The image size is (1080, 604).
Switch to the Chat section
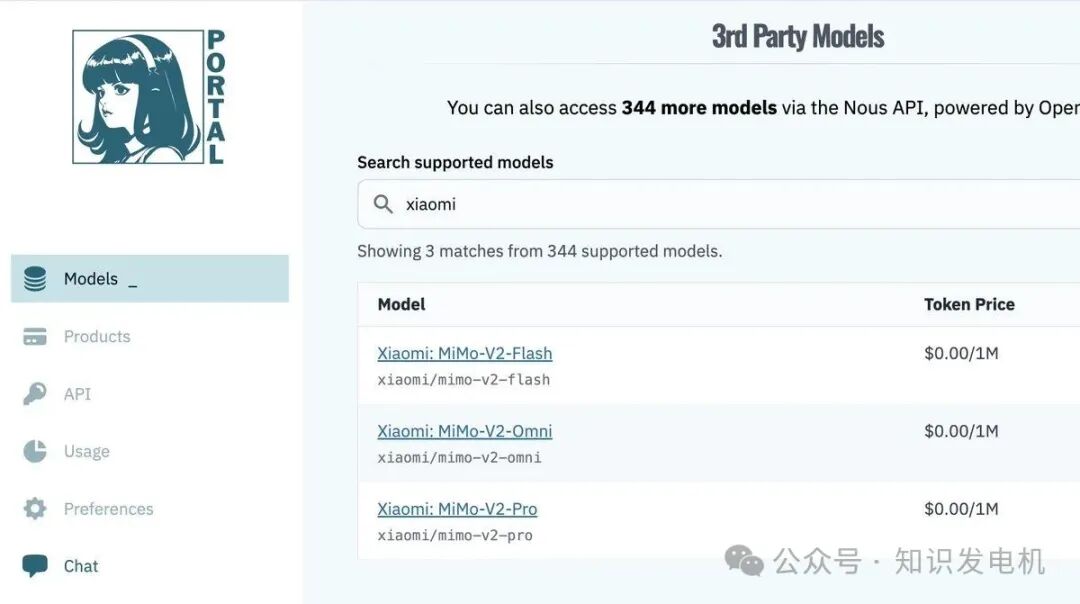pos(81,566)
